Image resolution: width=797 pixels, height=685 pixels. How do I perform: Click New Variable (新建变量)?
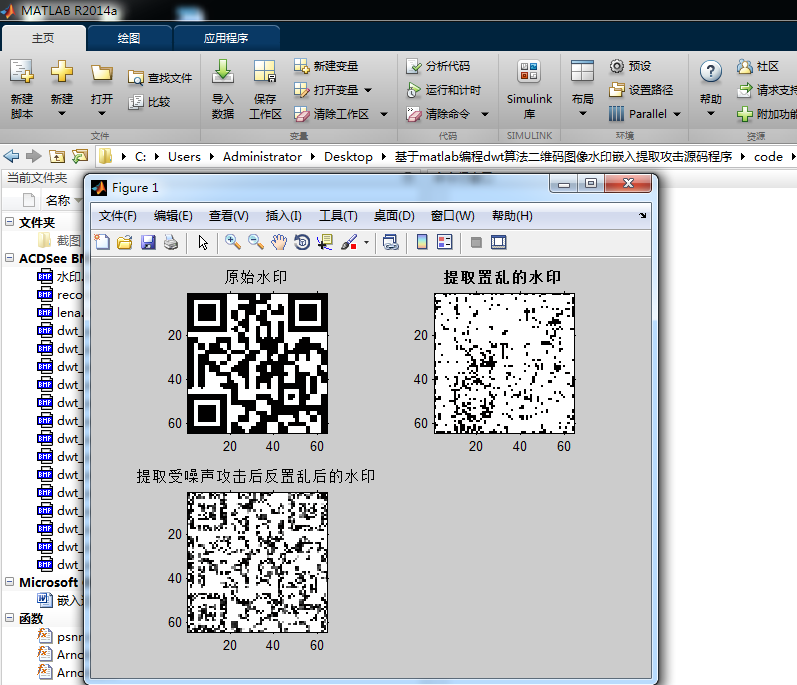(326, 66)
